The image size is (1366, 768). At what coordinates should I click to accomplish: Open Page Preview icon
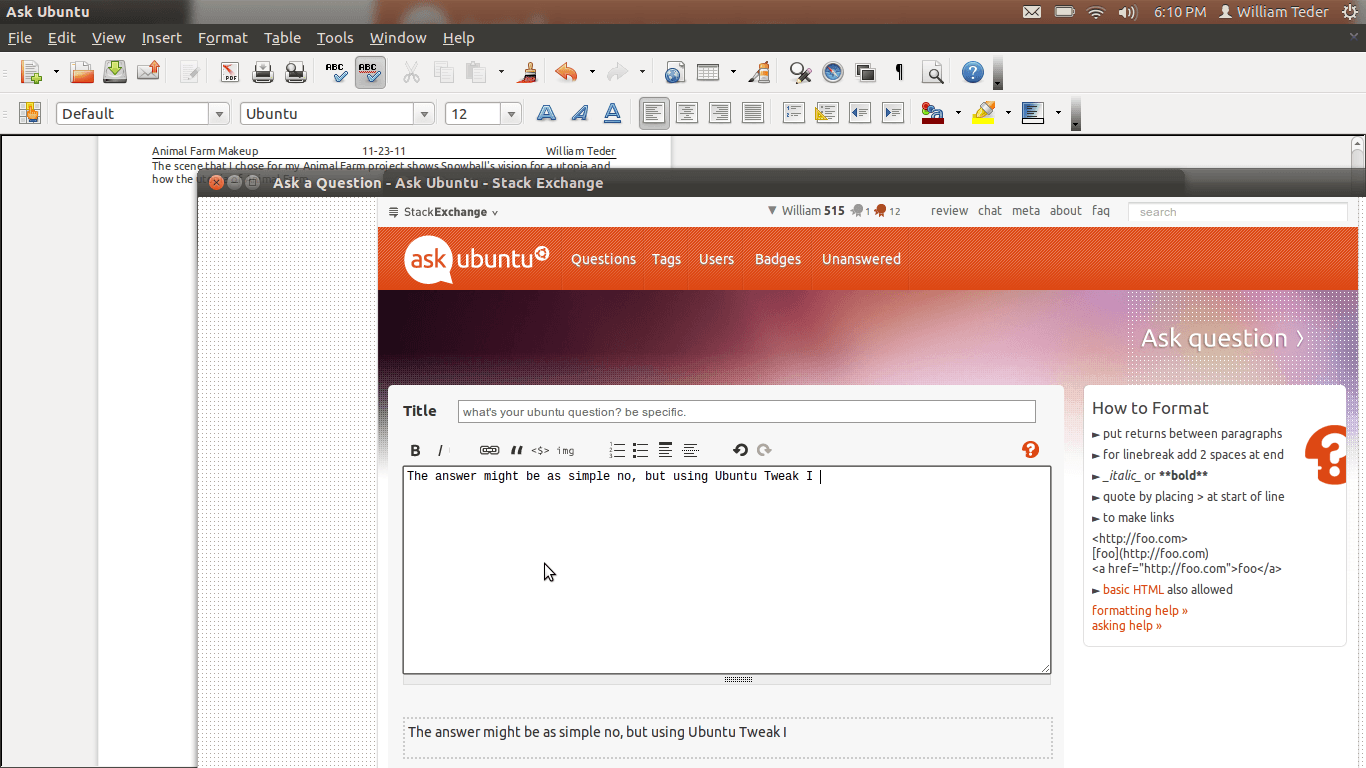point(296,72)
